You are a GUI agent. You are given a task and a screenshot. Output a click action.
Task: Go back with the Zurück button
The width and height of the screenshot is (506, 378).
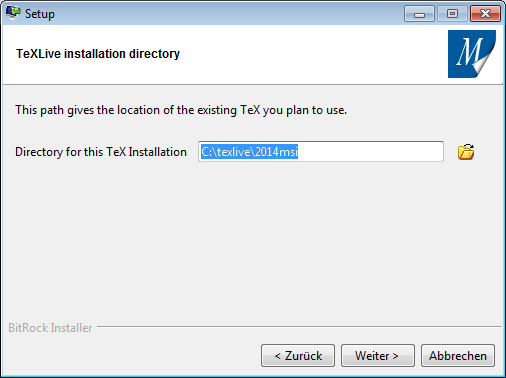298,356
